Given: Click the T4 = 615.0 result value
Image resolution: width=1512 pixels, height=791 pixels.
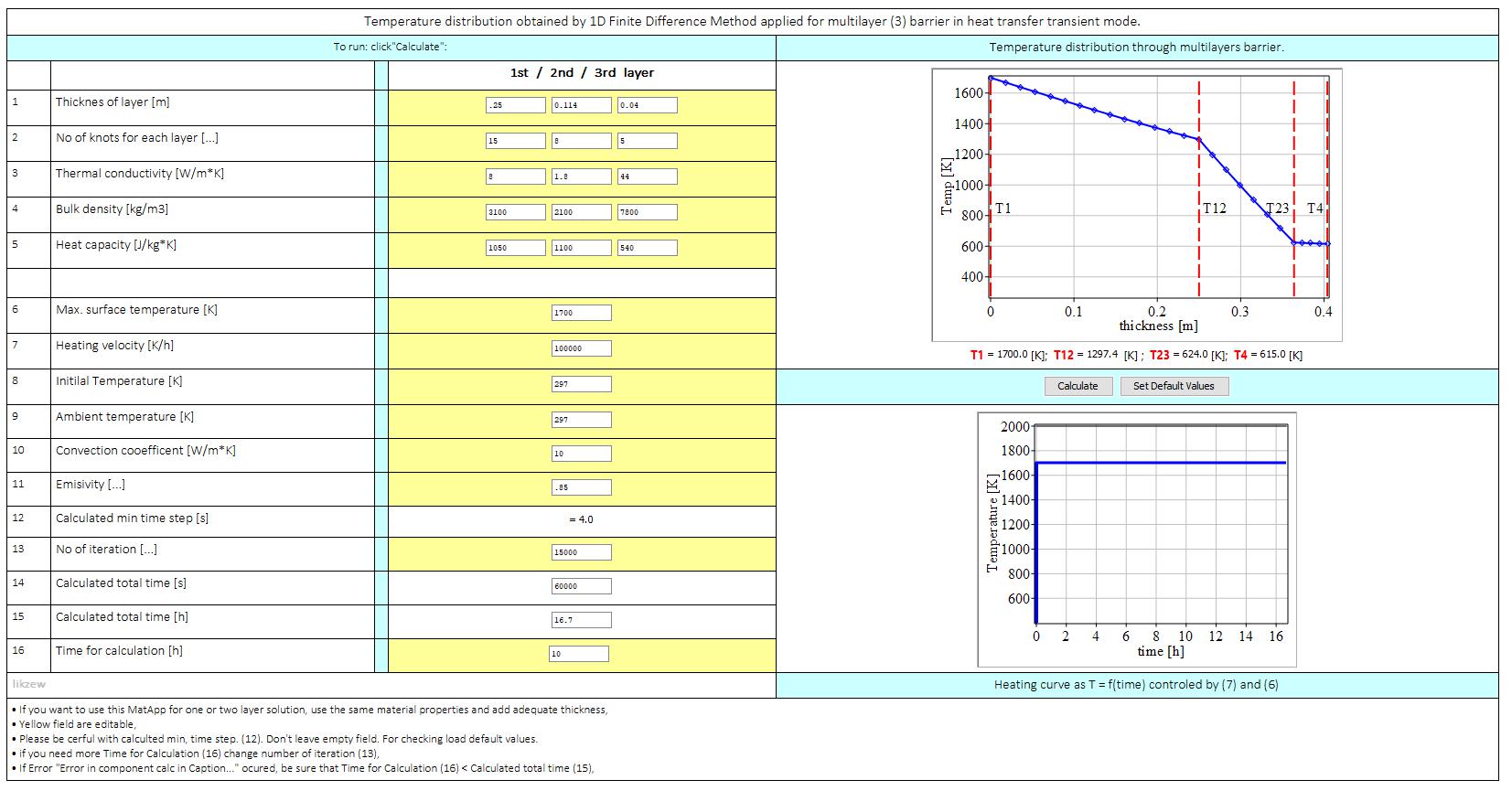Looking at the screenshot, I should (1268, 355).
